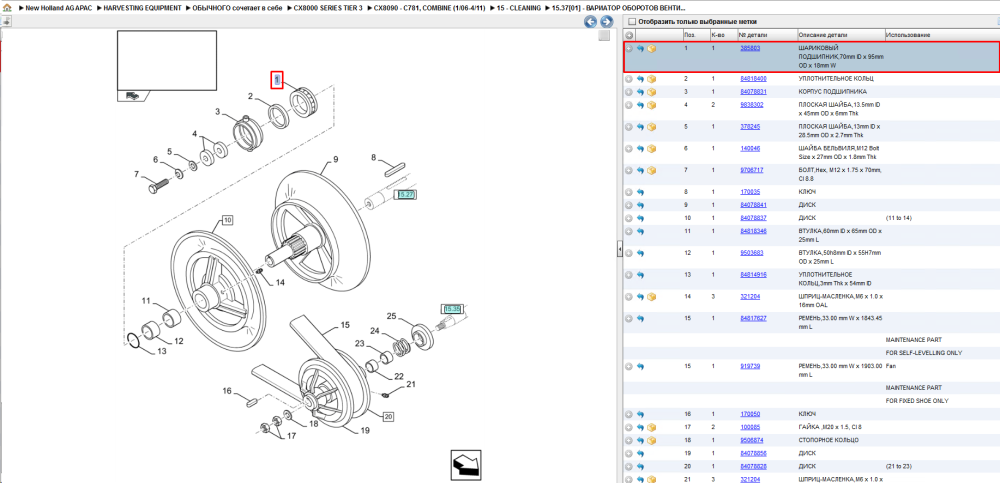The width and height of the screenshot is (1000, 483).
Task: Click blue arrow icon for part 385803
Action: pos(640,48)
